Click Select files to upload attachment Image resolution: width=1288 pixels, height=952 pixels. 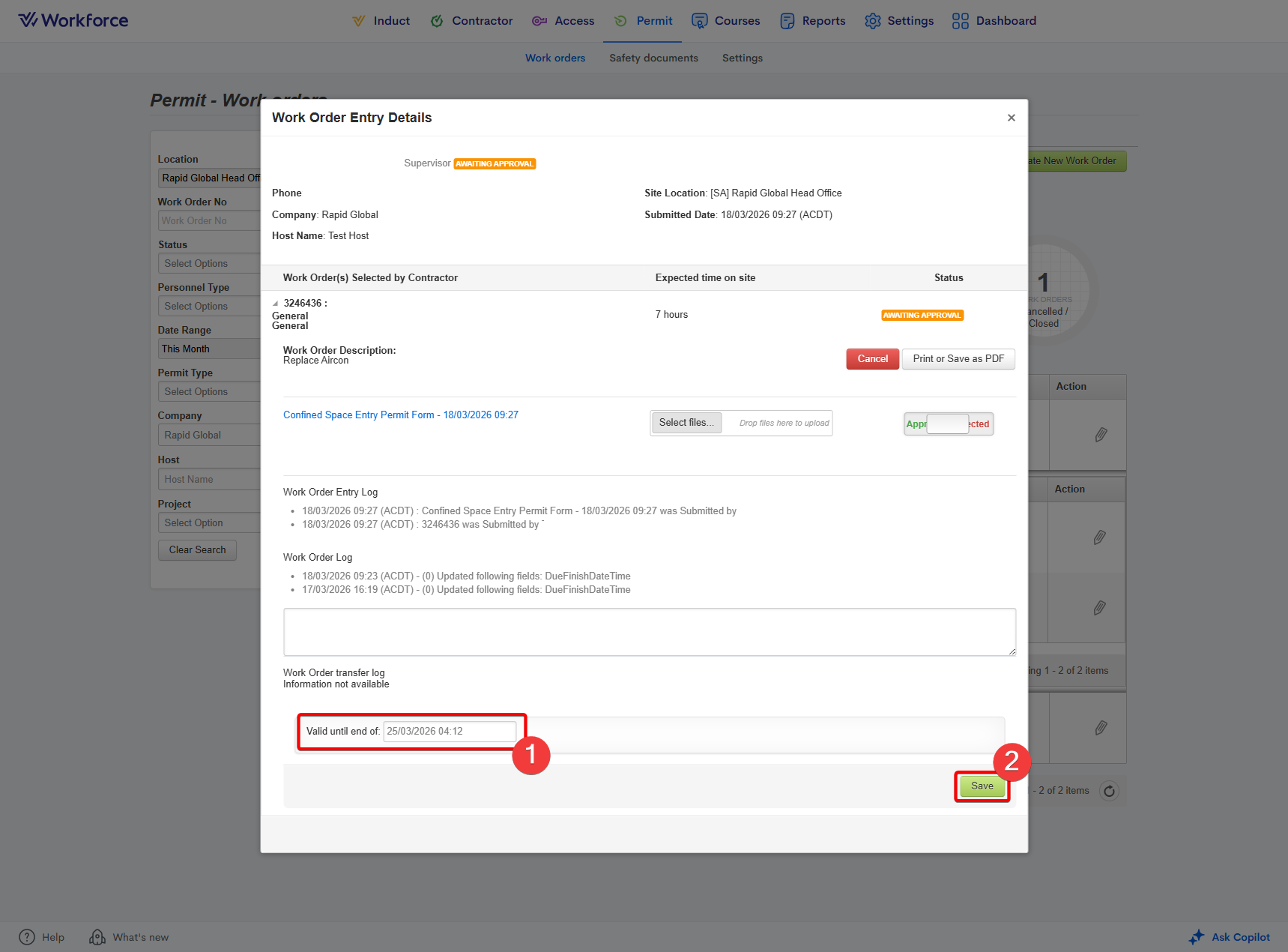tap(686, 423)
